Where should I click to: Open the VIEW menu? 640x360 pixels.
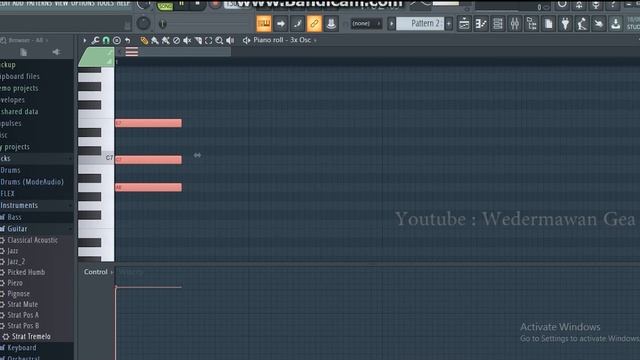61,3
